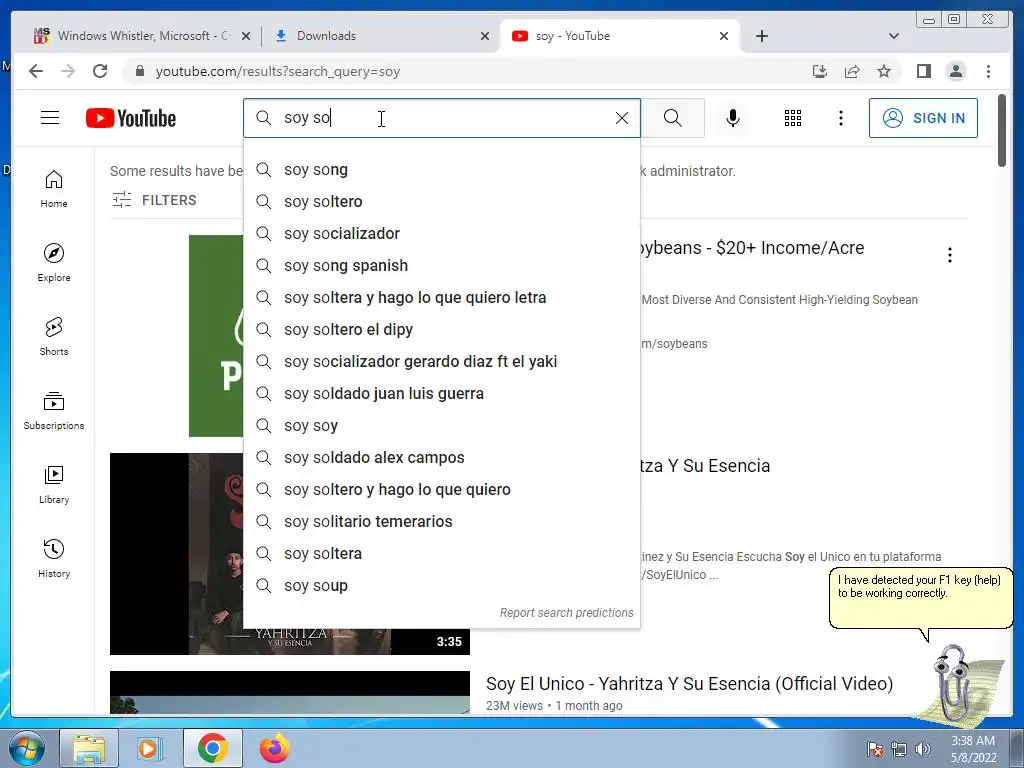Click the address bar URL

pos(278,71)
